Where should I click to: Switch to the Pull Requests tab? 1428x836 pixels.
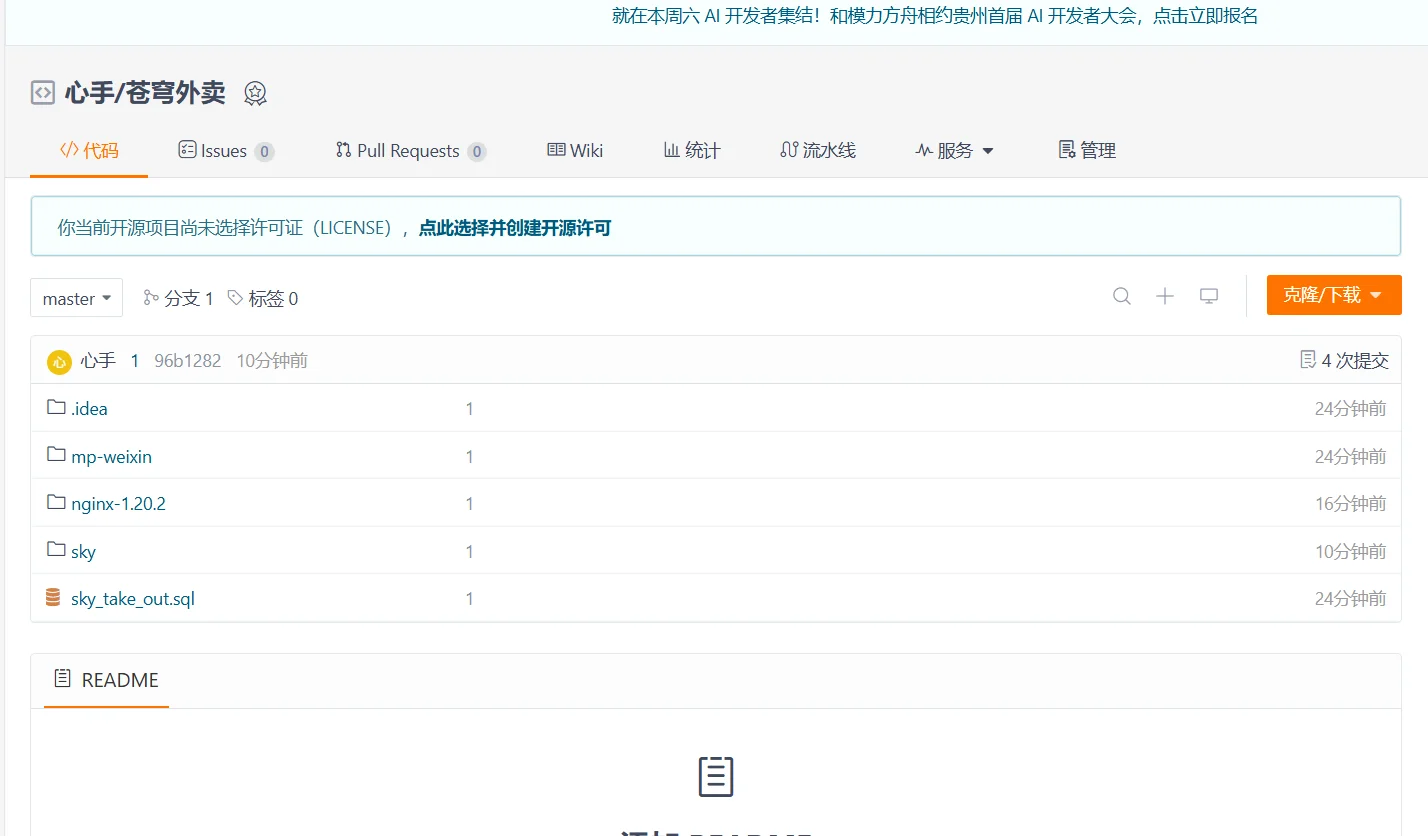(409, 150)
